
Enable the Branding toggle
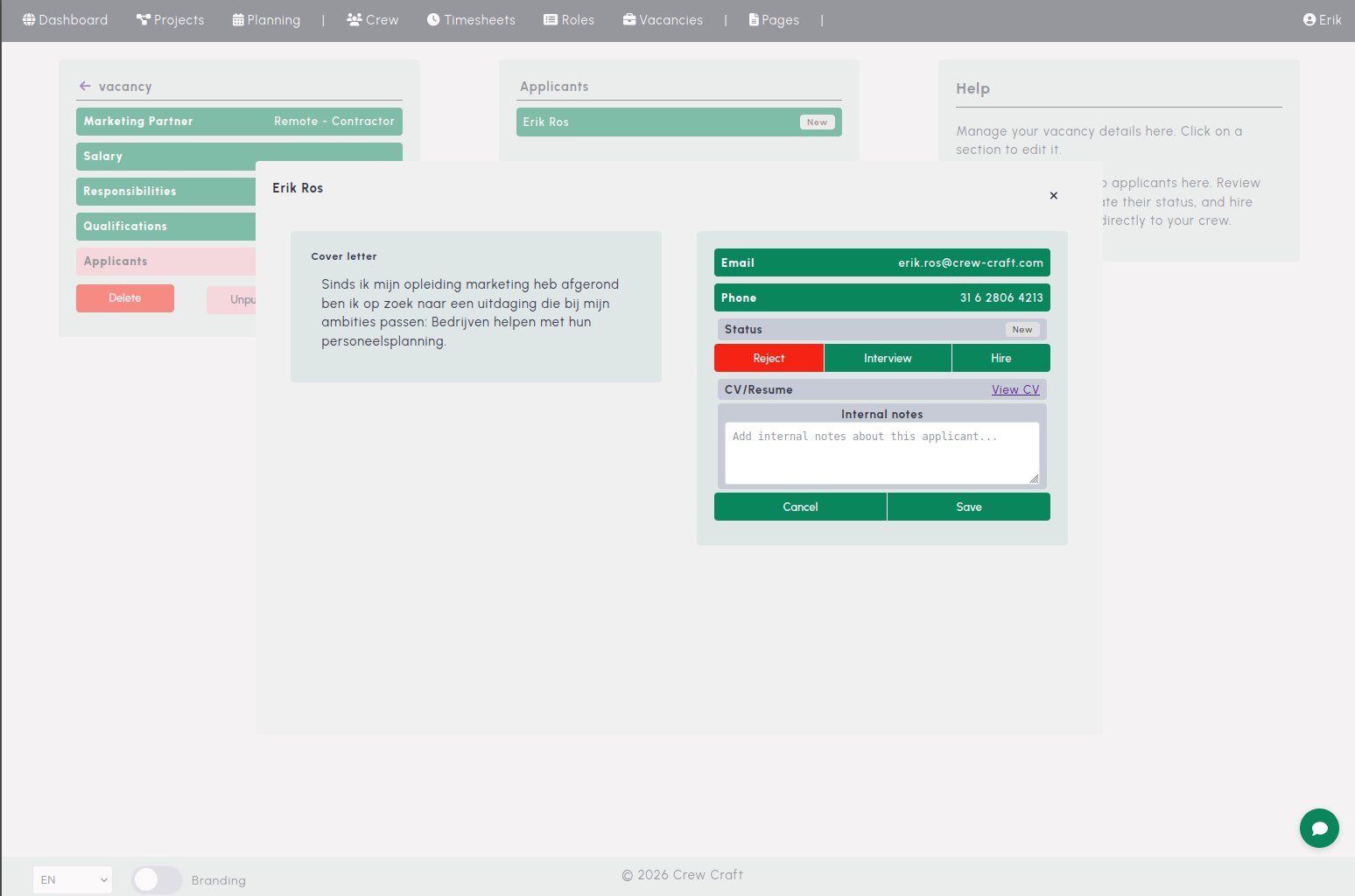coord(157,880)
